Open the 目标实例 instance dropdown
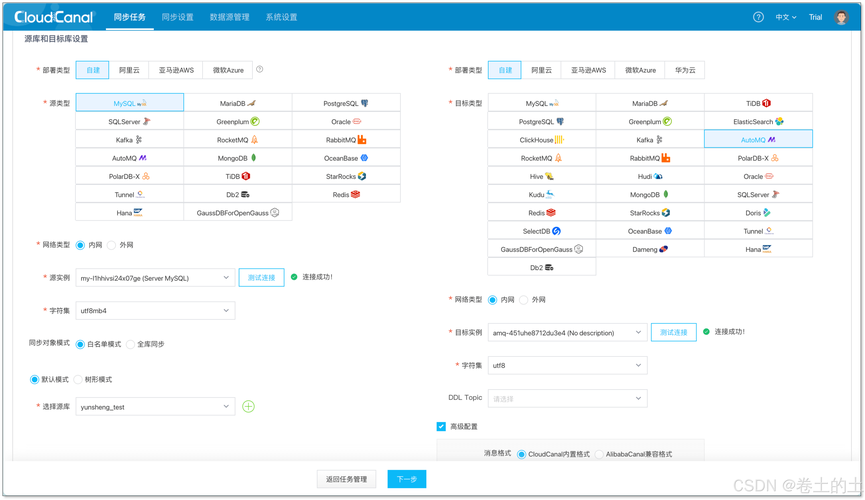865x500 pixels. pos(567,332)
